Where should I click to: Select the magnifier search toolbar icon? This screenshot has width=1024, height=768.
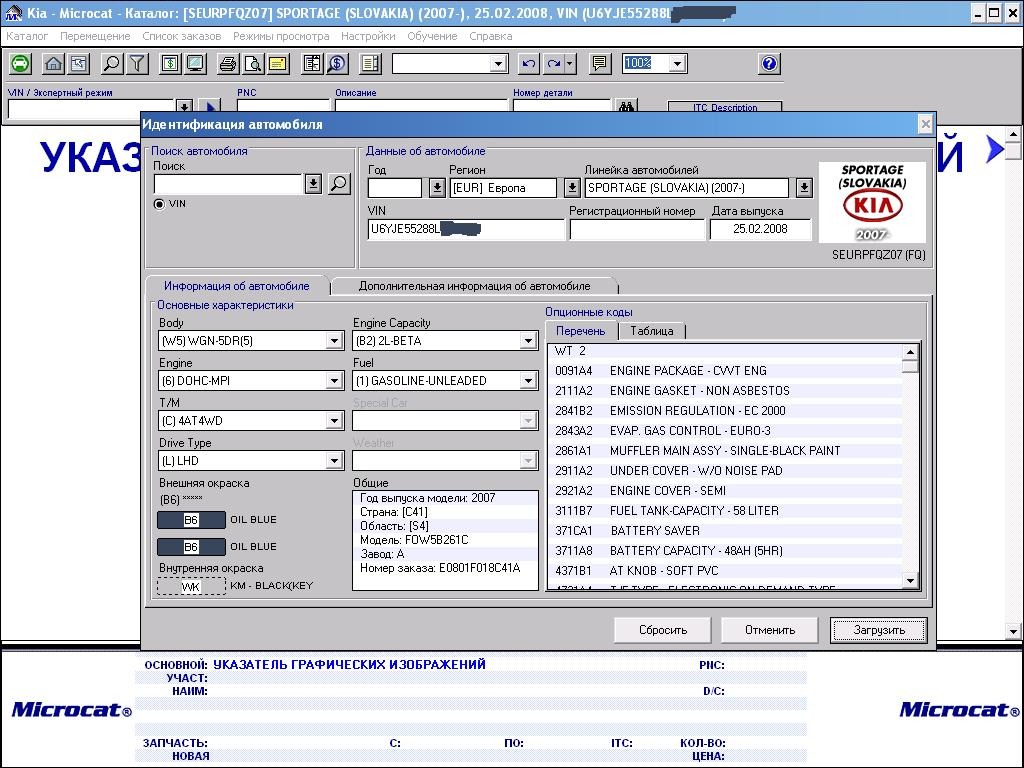112,63
